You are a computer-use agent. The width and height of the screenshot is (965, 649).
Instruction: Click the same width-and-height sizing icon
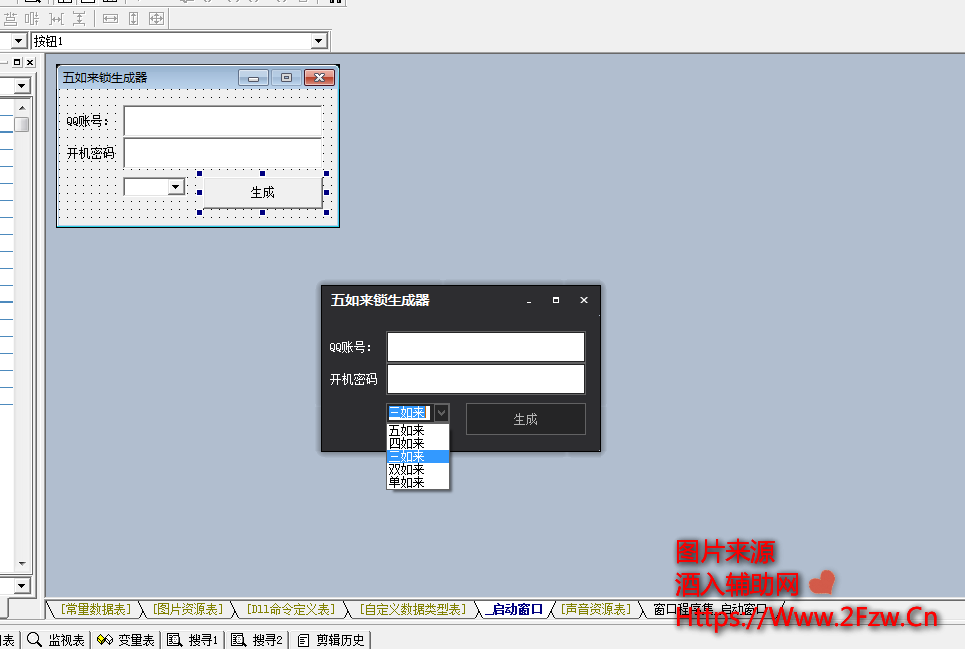tap(156, 18)
